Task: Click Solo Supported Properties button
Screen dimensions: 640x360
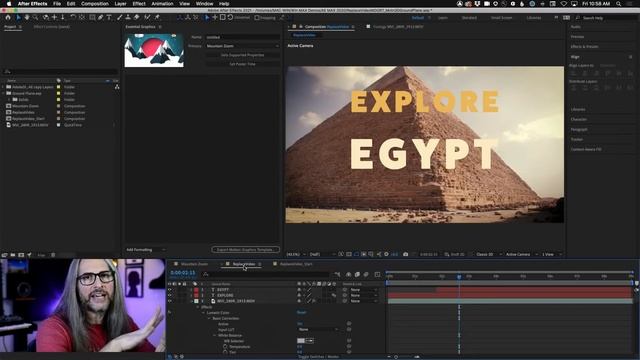Action: tap(242, 55)
